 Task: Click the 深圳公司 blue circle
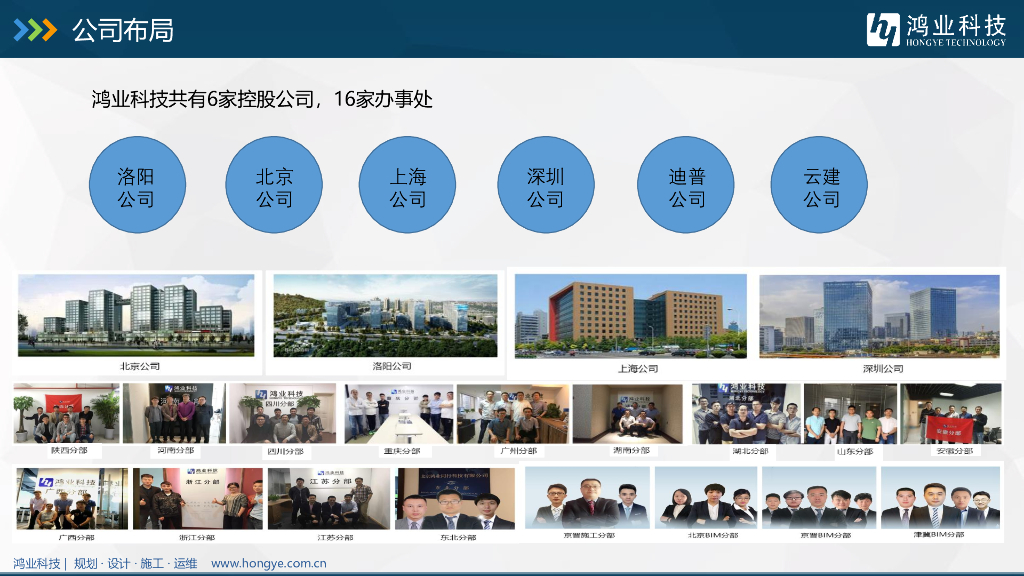tap(546, 185)
